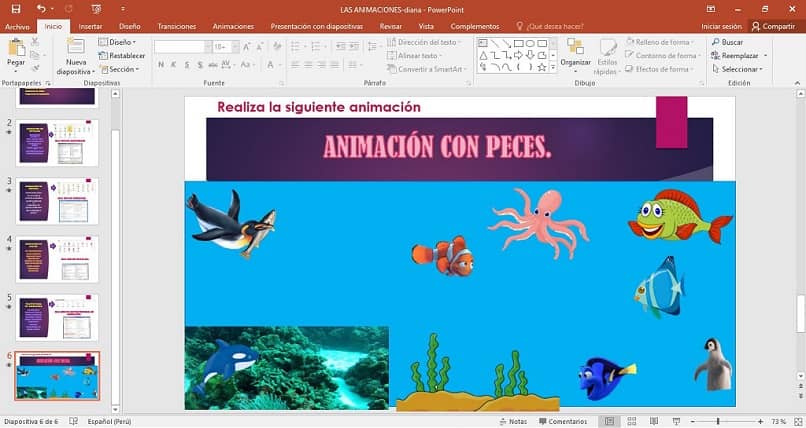Toggle left text alignment
The image size is (806, 428).
295,65
